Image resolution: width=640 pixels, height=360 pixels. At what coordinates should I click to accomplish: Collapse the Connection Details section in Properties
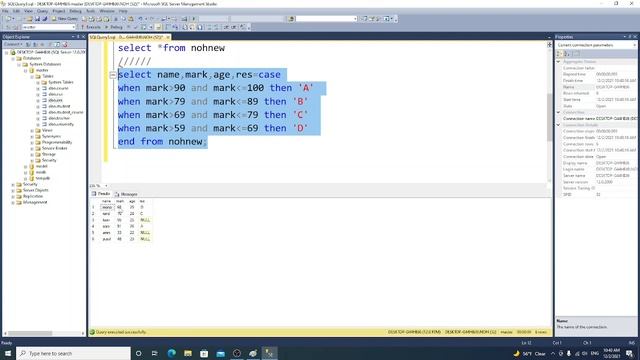(x=558, y=125)
